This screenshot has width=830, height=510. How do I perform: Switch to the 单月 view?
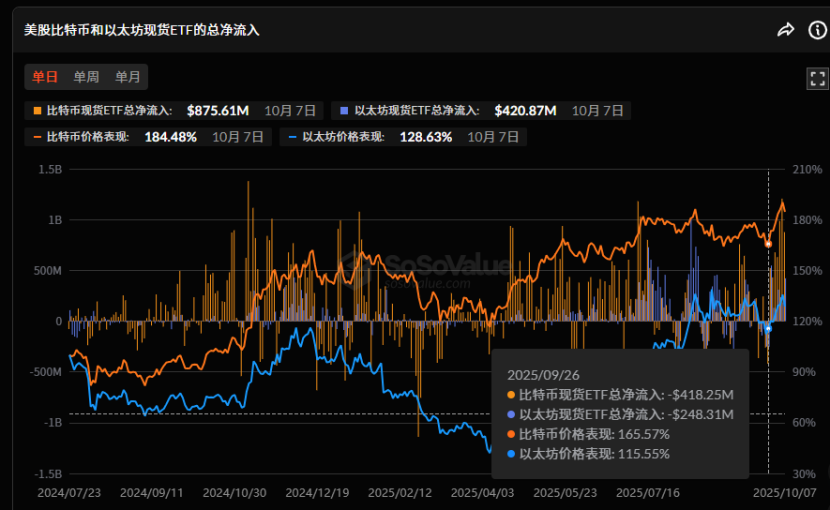(127, 77)
